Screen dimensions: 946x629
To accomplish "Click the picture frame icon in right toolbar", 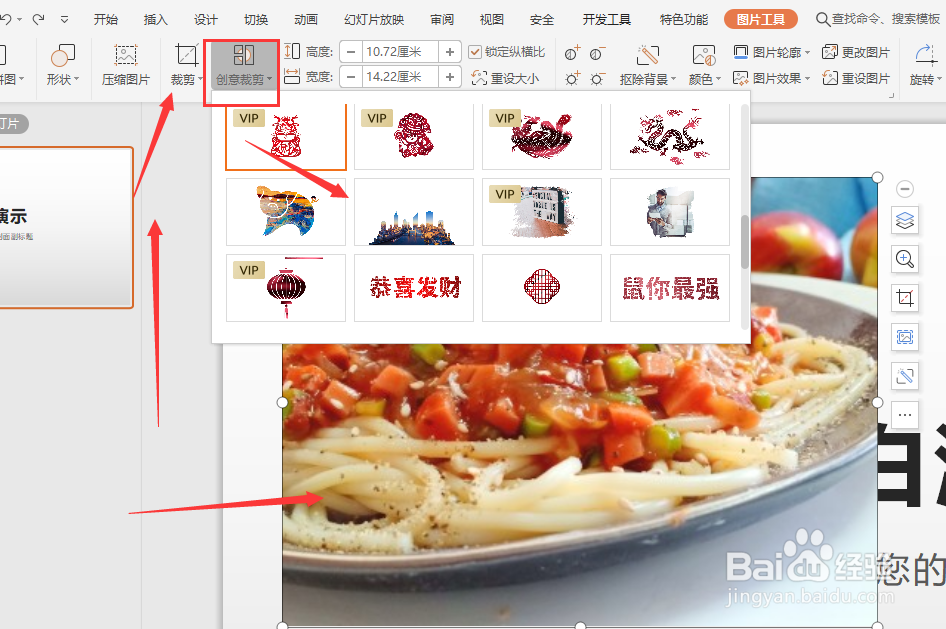I will [904, 337].
